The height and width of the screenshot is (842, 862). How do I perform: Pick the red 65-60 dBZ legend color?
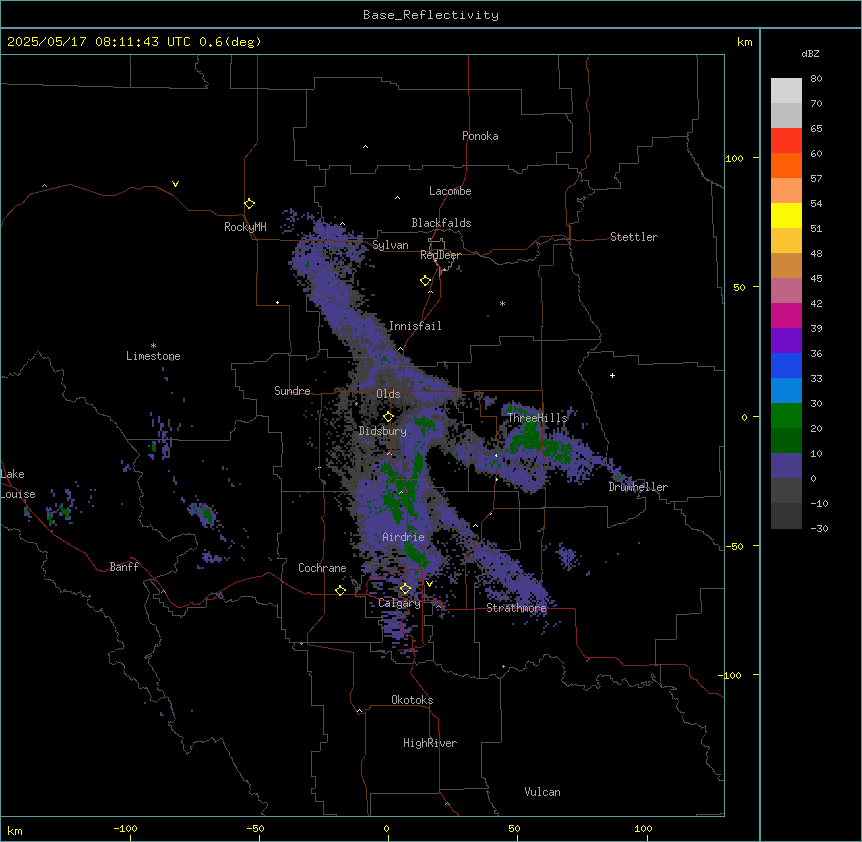786,141
